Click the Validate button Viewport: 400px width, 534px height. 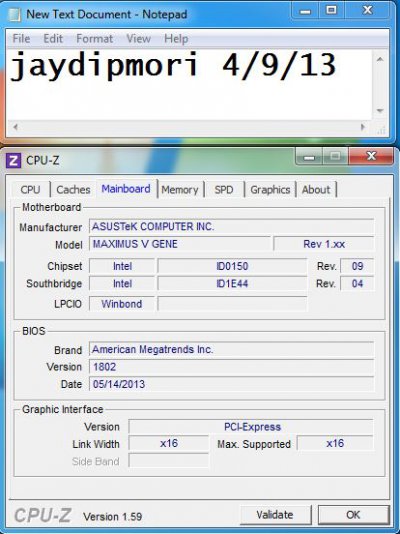coord(275,515)
